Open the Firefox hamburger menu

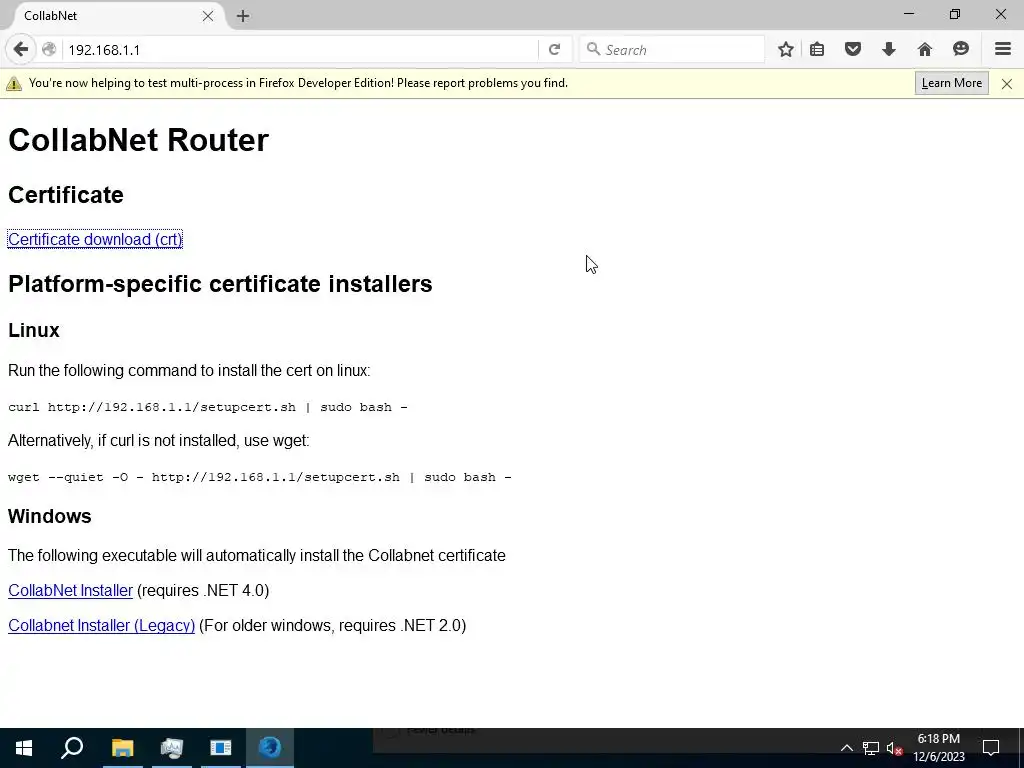click(x=1003, y=49)
